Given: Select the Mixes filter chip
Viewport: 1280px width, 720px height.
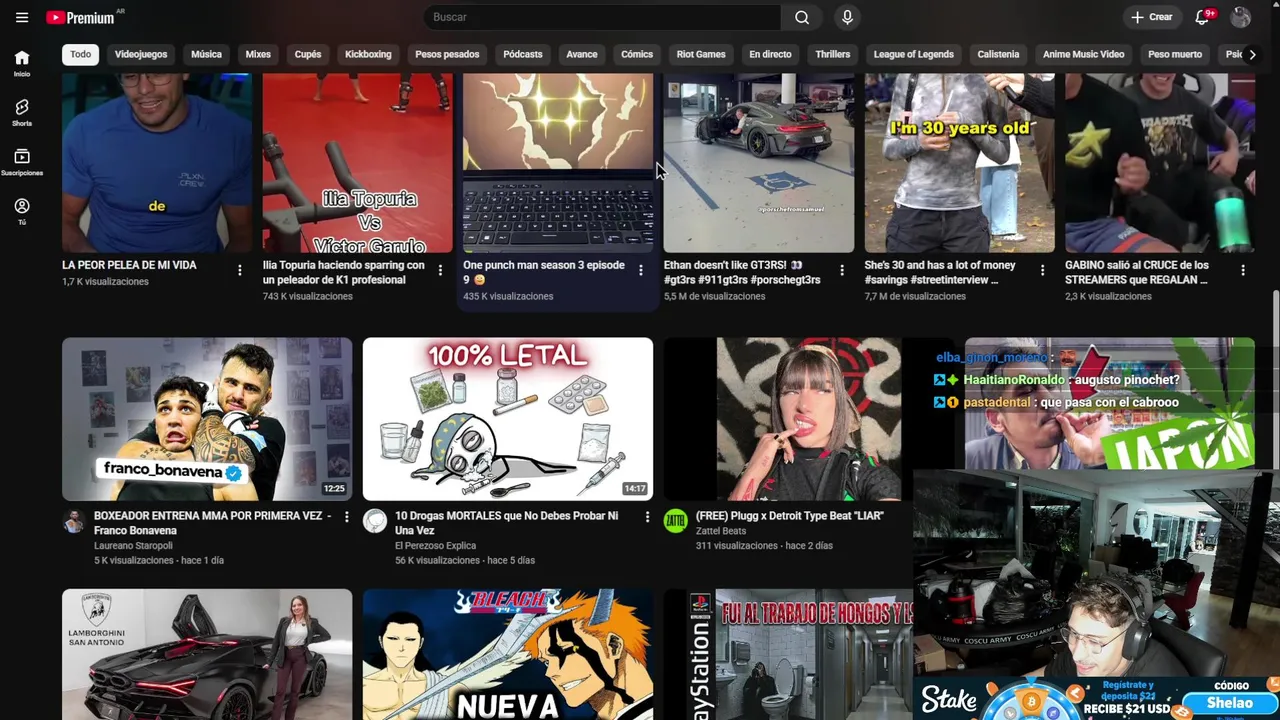Looking at the screenshot, I should pyautogui.click(x=258, y=54).
